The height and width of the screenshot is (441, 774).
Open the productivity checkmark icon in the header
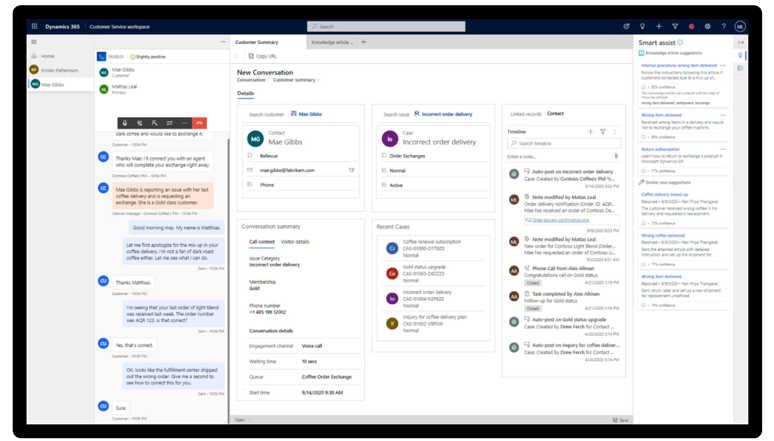[626, 26]
